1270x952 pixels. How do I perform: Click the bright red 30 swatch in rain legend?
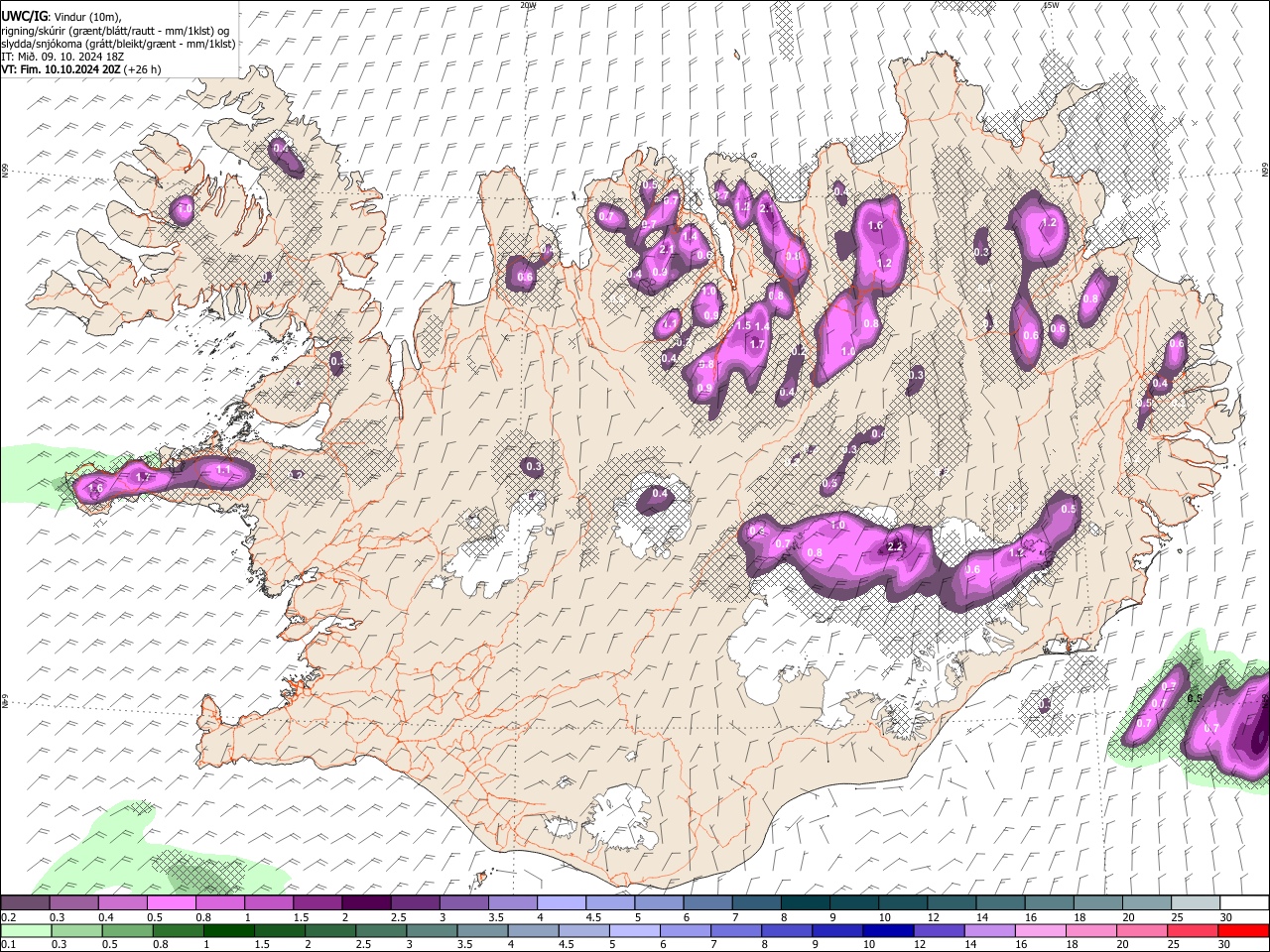1243,930
